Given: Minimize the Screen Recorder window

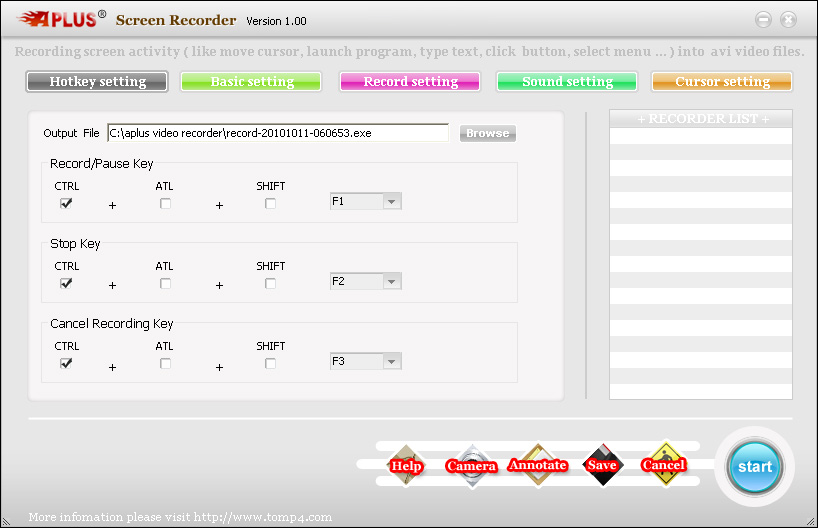Looking at the screenshot, I should point(763,20).
